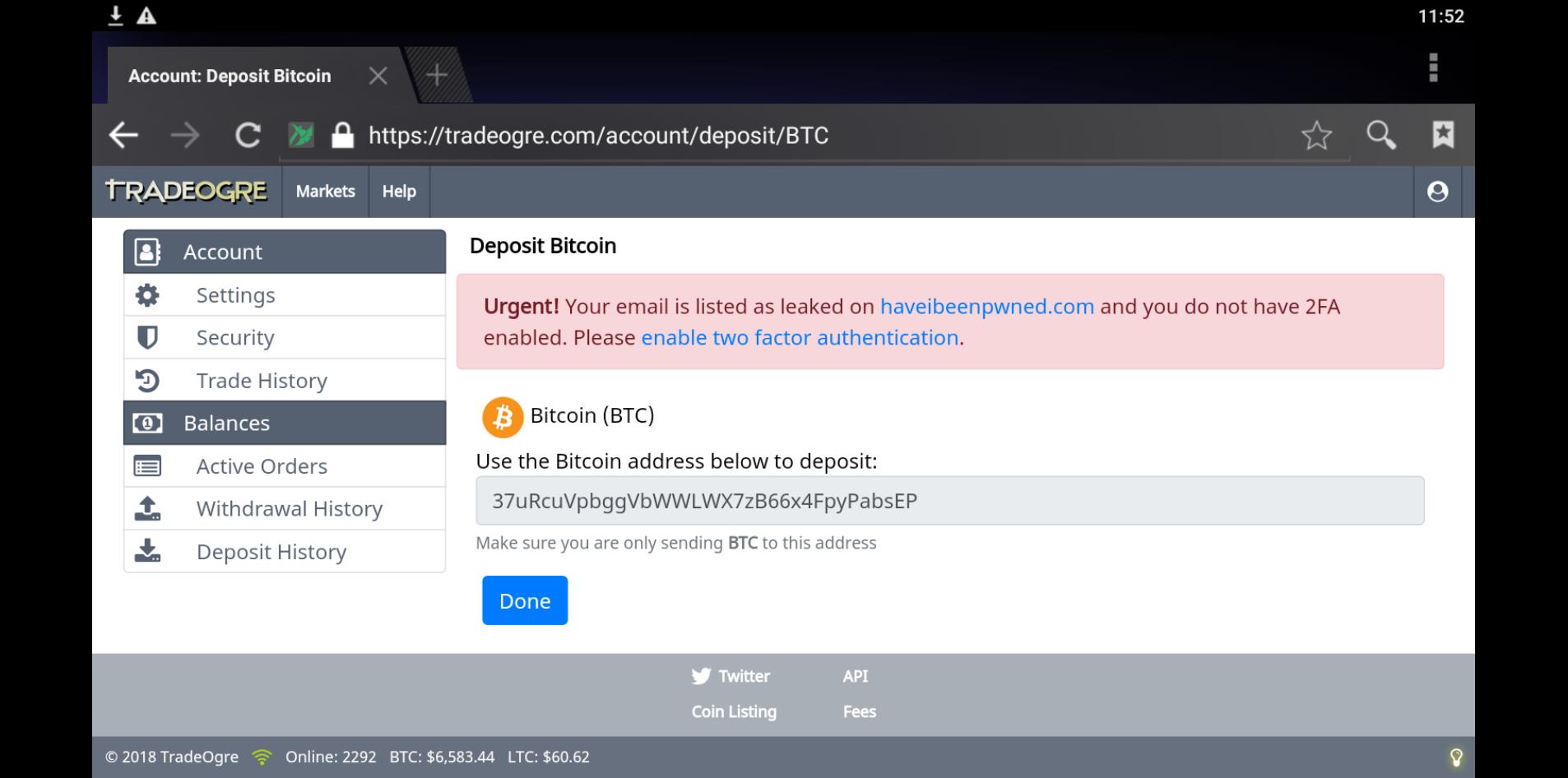1568x778 pixels.
Task: Bookmark page with the star icon
Action: (x=1316, y=135)
